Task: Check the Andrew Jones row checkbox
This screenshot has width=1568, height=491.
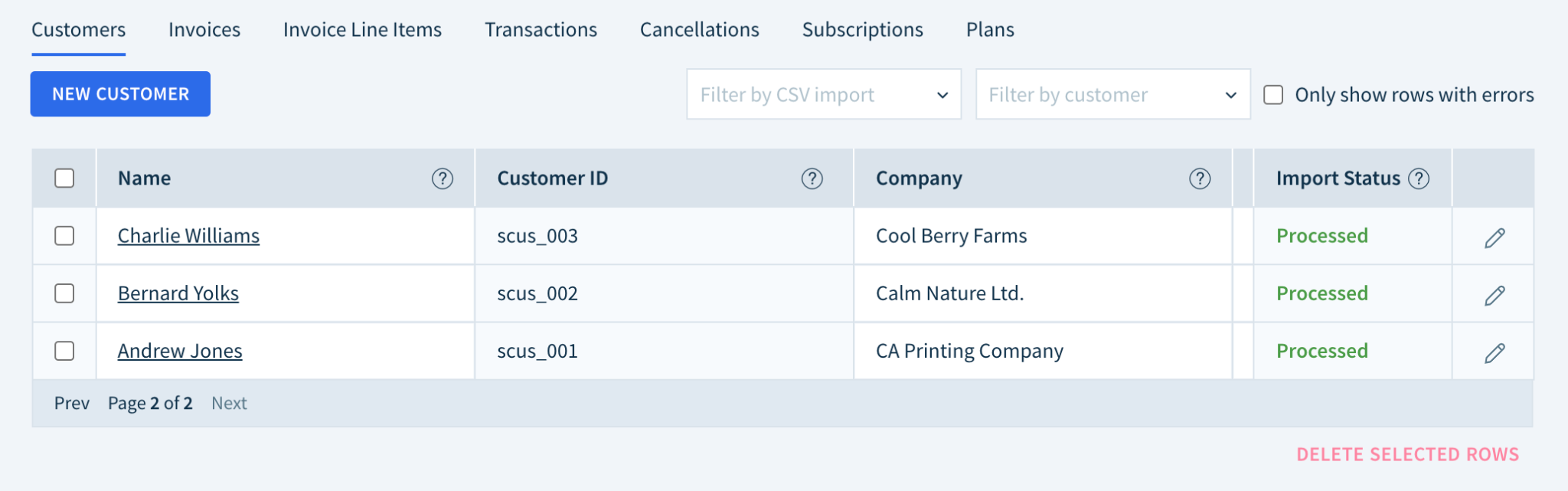Action: pyautogui.click(x=65, y=351)
